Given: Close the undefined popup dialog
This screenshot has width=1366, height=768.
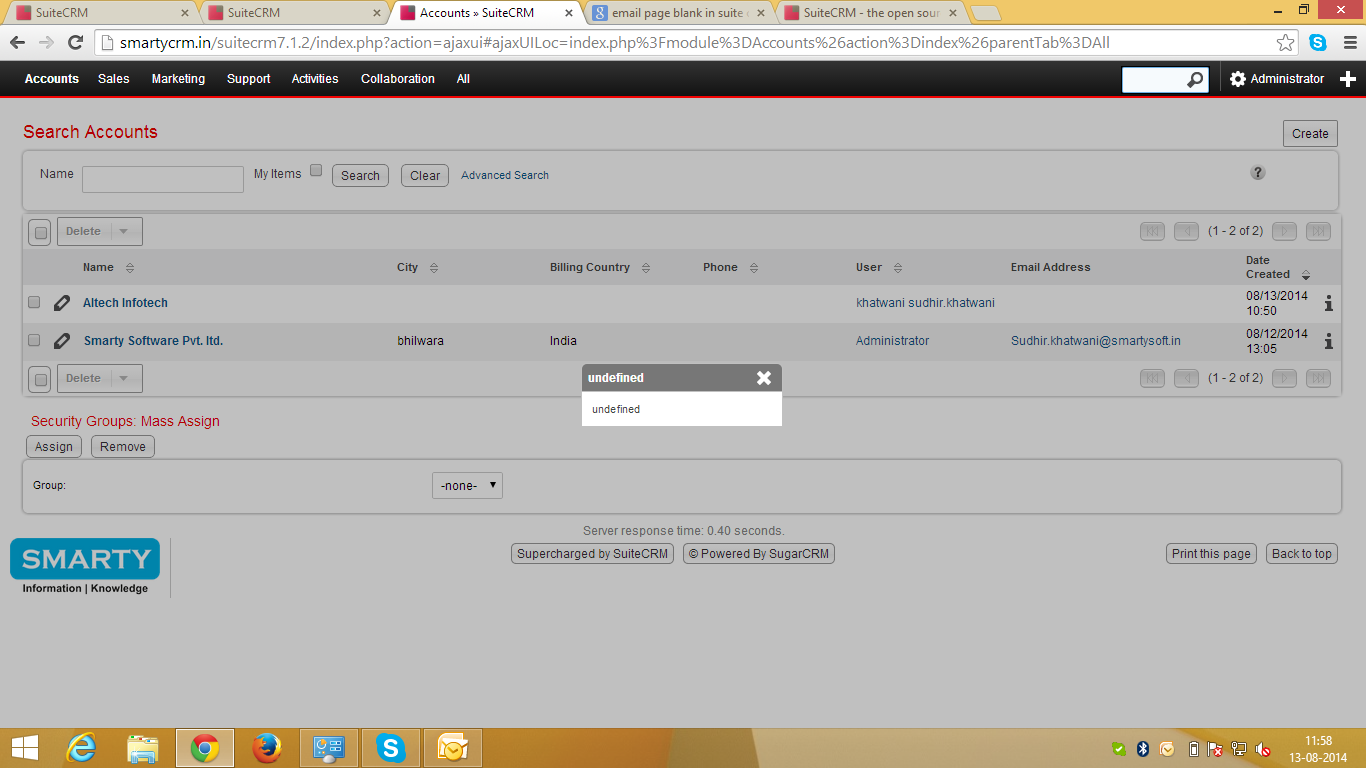Looking at the screenshot, I should 764,378.
